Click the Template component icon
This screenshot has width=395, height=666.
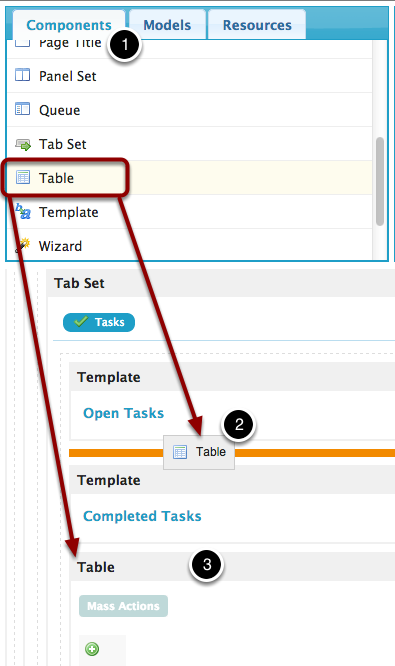(23, 211)
